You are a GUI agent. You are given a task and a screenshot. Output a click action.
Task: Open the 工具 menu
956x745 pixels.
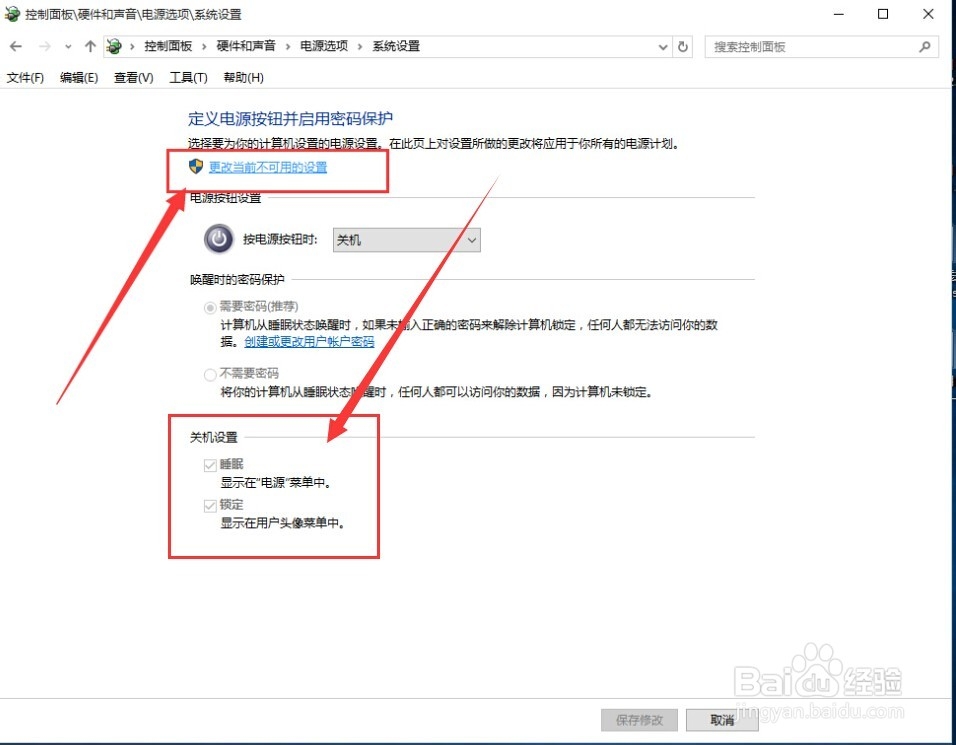pyautogui.click(x=187, y=77)
